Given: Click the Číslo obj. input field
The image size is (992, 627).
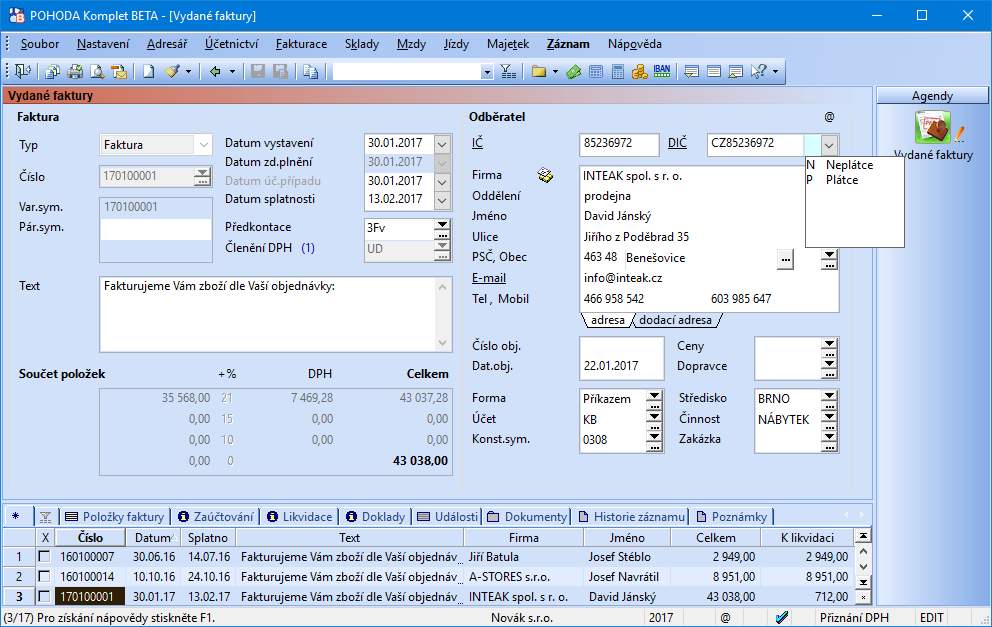Looking at the screenshot, I should pos(622,346).
